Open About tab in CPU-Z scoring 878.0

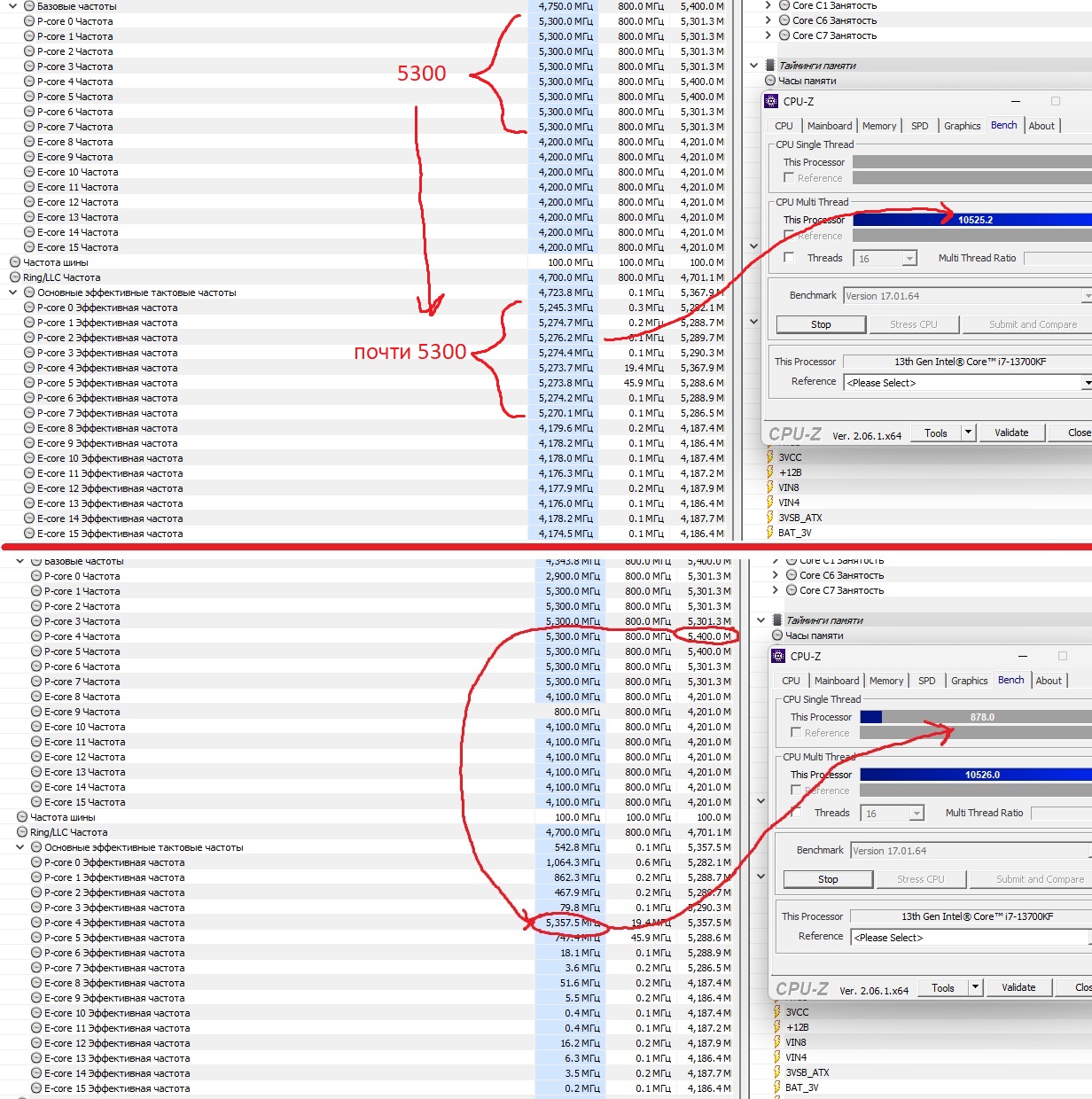pyautogui.click(x=1049, y=681)
